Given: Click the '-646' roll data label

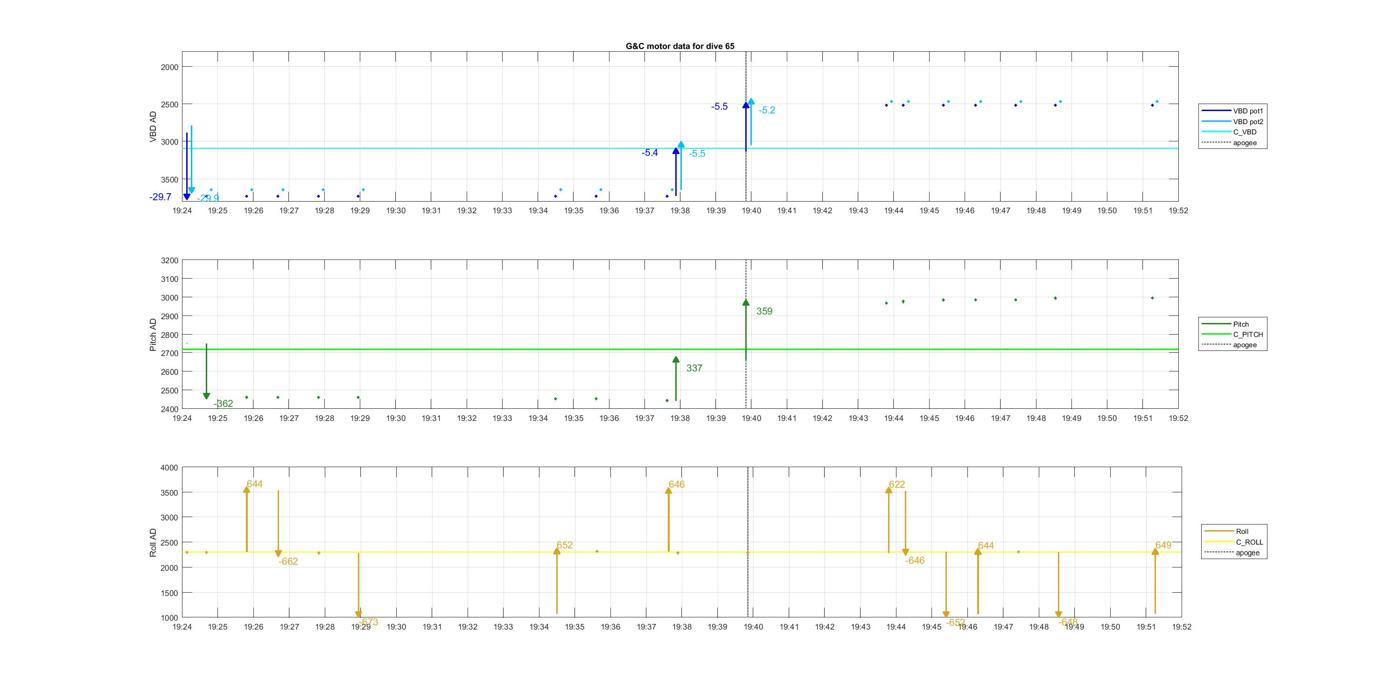Looking at the screenshot, I should 915,561.
